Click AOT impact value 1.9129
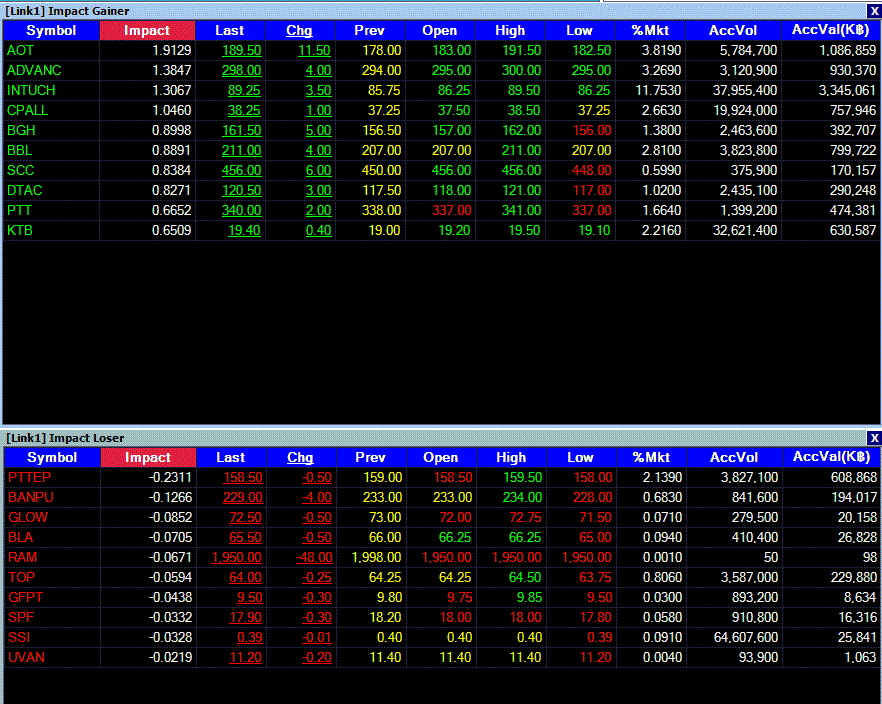 click(172, 50)
